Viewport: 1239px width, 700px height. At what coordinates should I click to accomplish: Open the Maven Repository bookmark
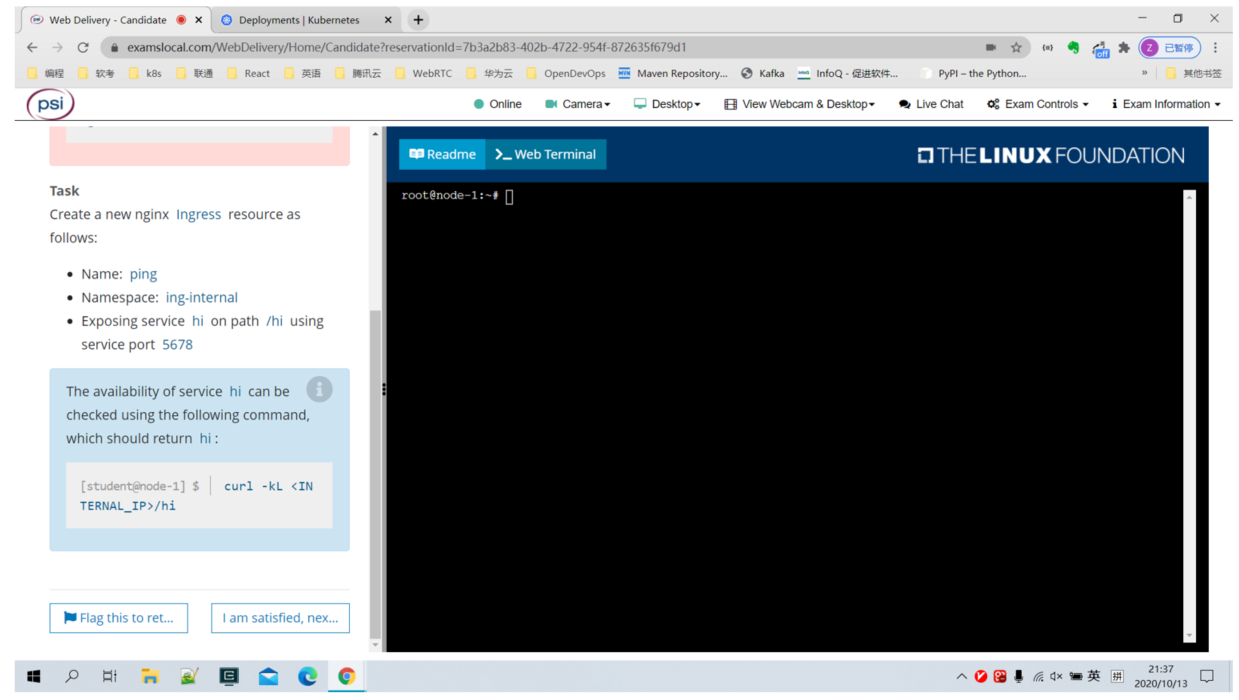click(x=673, y=73)
